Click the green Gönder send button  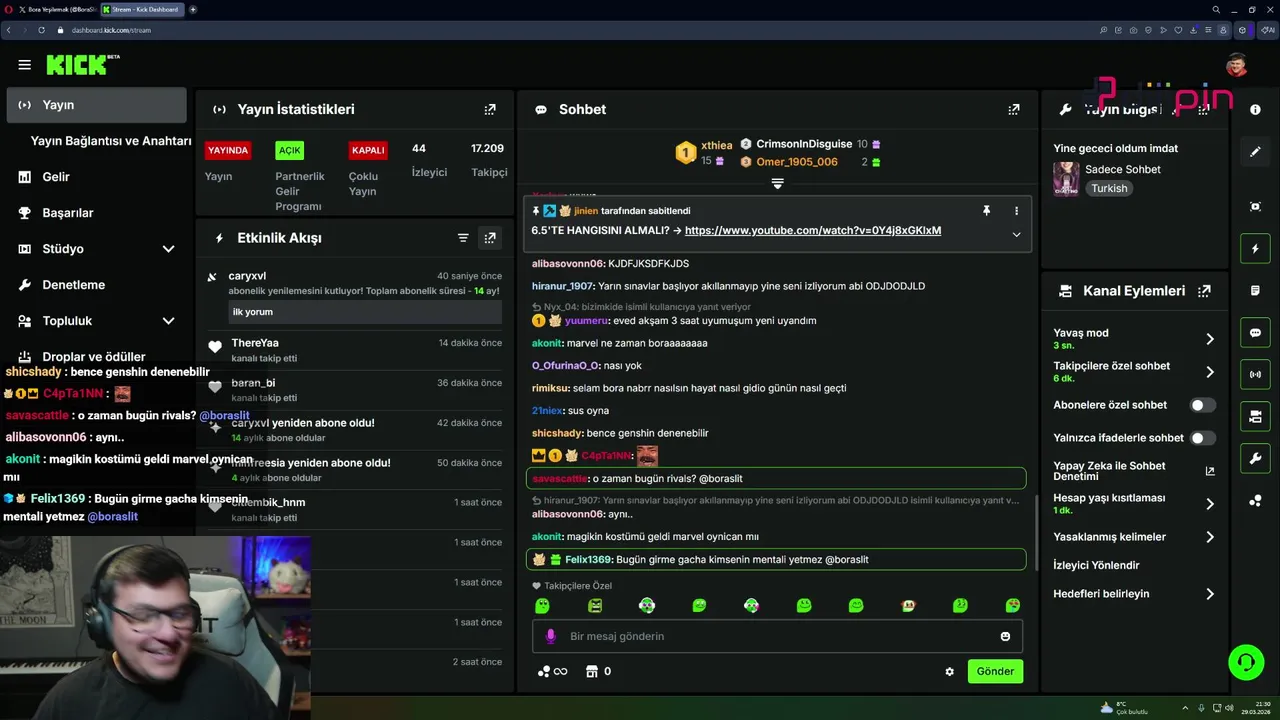[995, 671]
